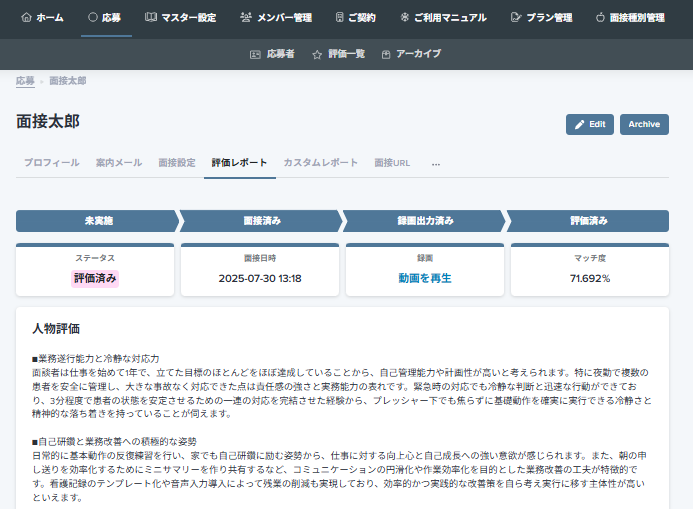Click the icon beside ご利用マニュアル
Viewport: 693px width, 509px height.
coord(404,17)
